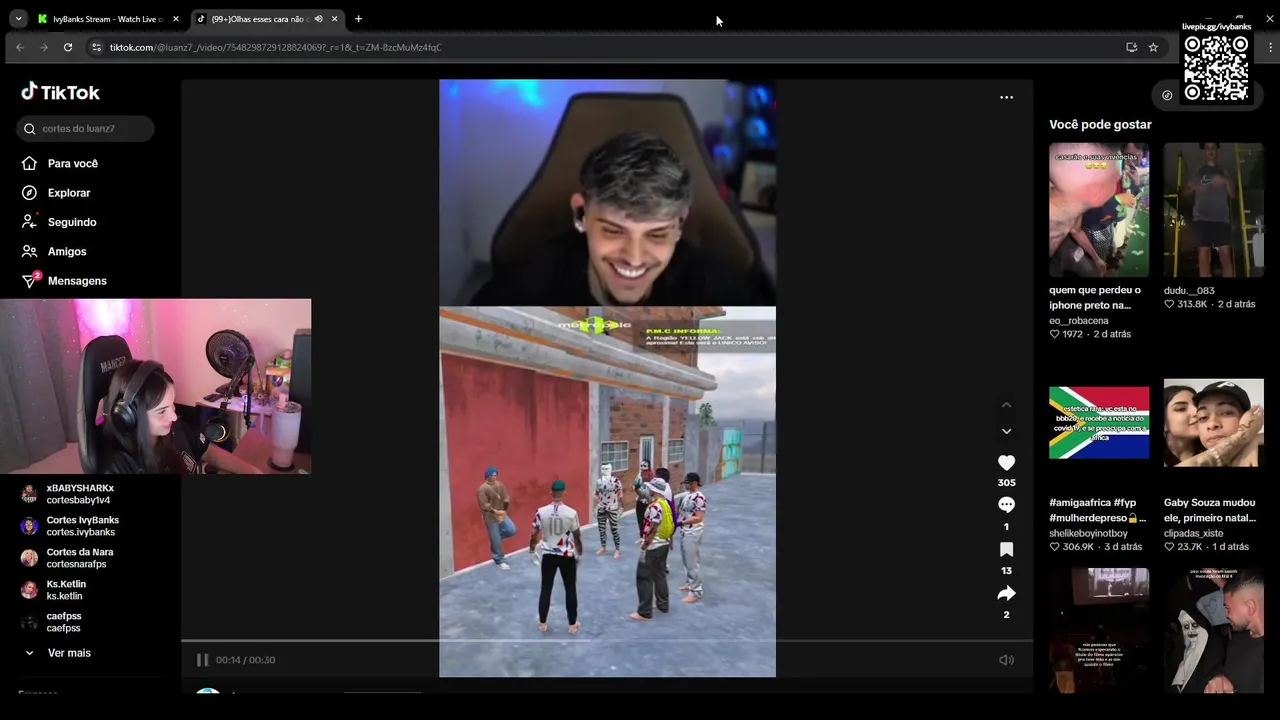Close the IvyBanks Stream tab
The image size is (1280, 720).
176,19
